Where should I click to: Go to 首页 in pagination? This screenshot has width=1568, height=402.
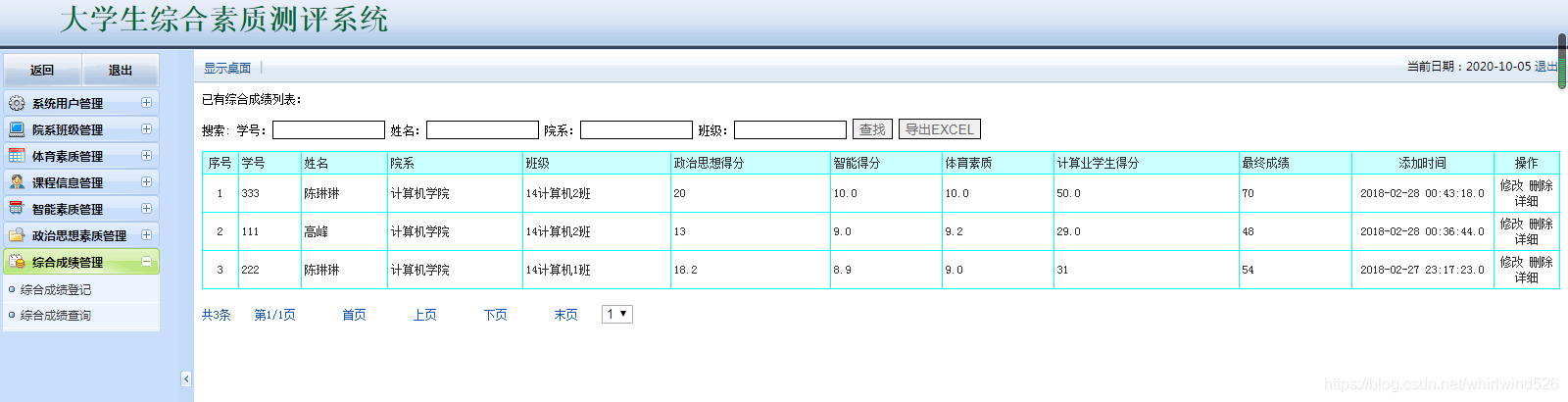(354, 315)
